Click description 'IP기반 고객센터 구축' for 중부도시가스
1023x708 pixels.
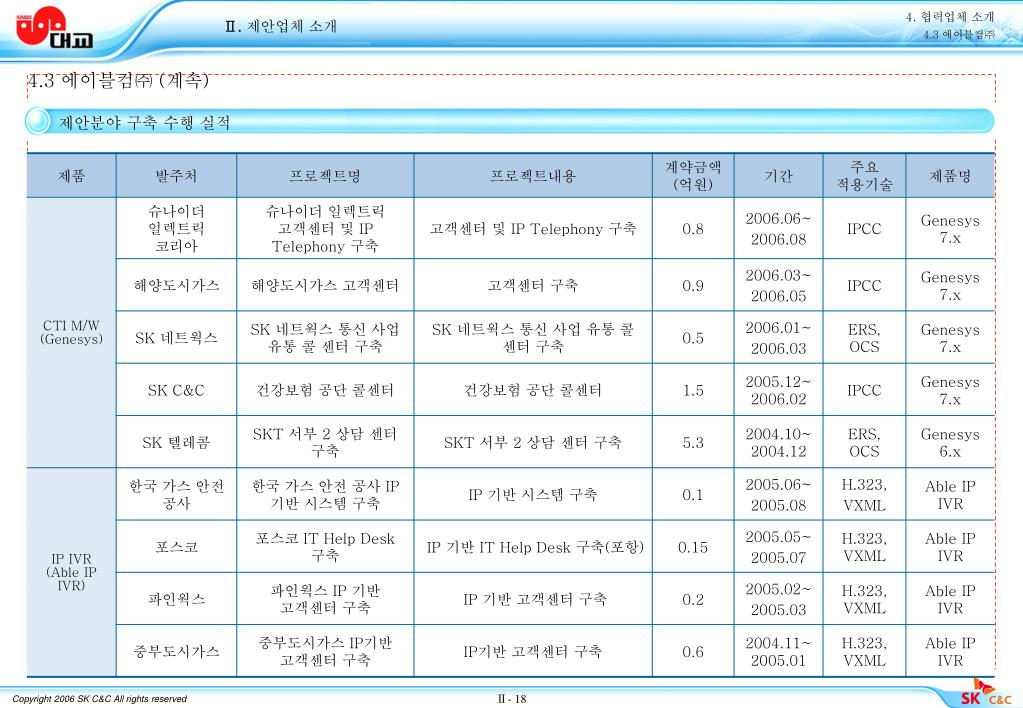point(533,651)
